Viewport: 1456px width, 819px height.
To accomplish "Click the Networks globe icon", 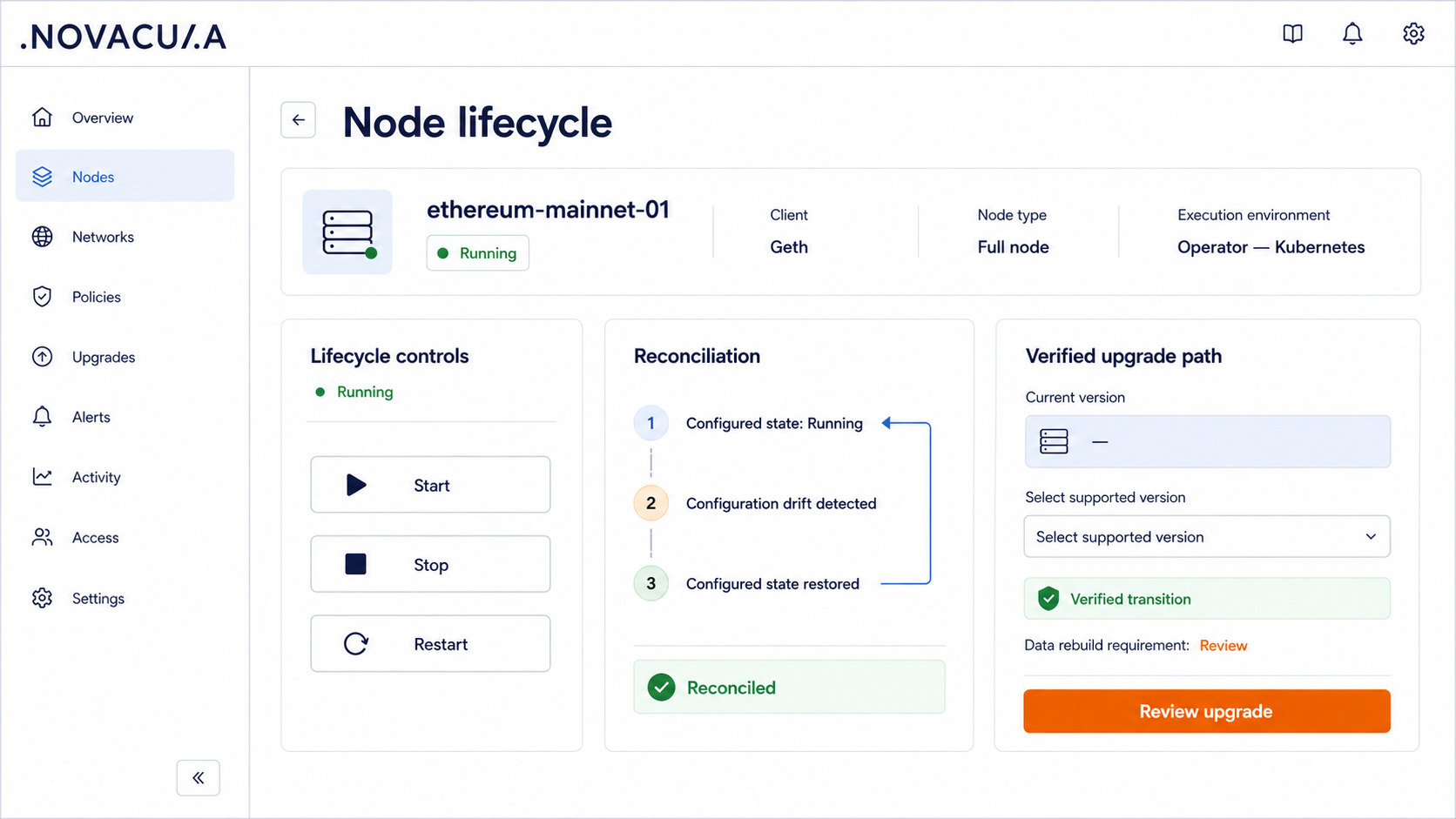I will (42, 237).
